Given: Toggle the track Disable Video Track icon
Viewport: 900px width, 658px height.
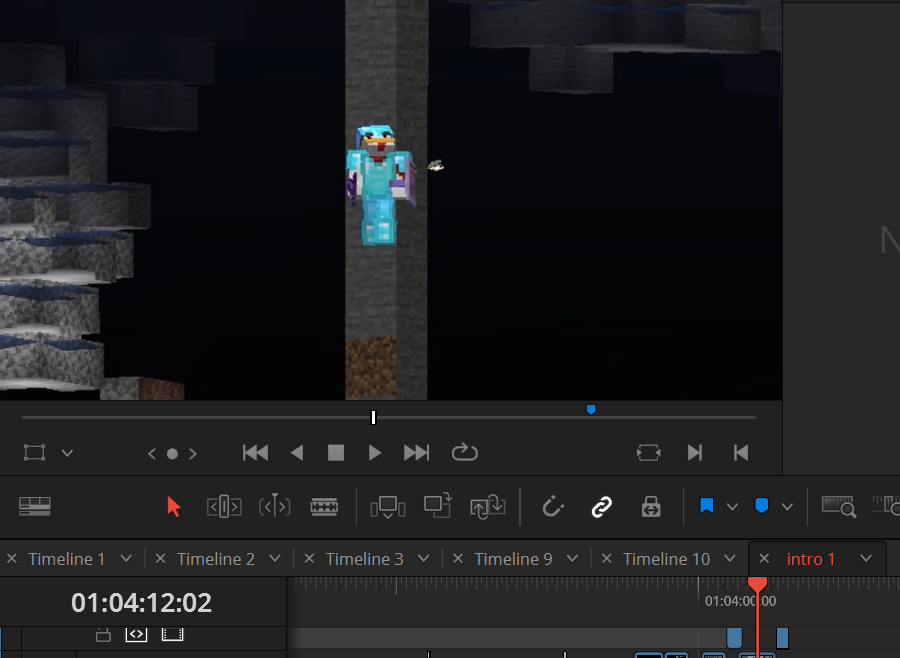Looking at the screenshot, I should click(x=172, y=634).
